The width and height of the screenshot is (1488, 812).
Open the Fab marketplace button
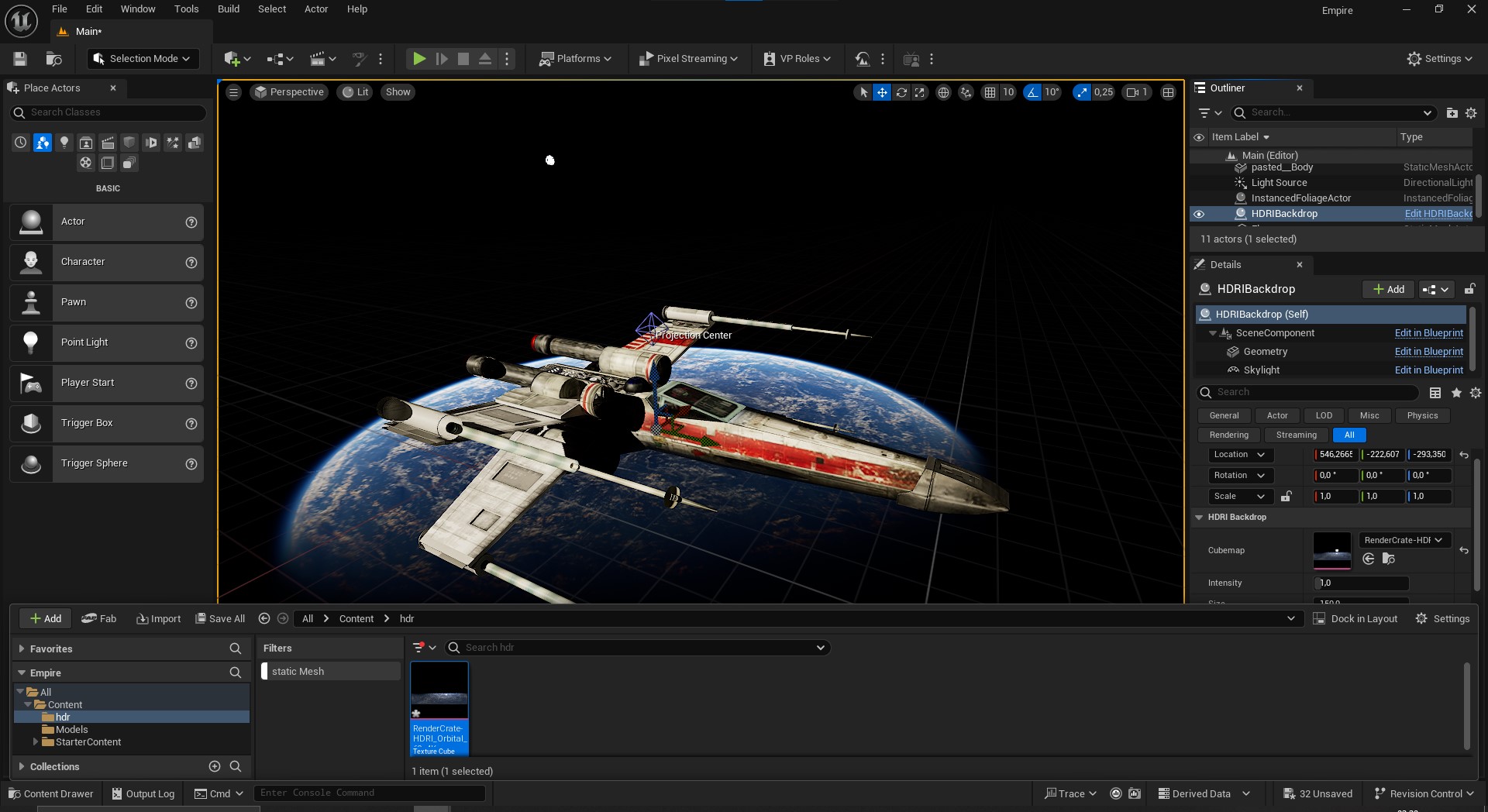(x=99, y=618)
